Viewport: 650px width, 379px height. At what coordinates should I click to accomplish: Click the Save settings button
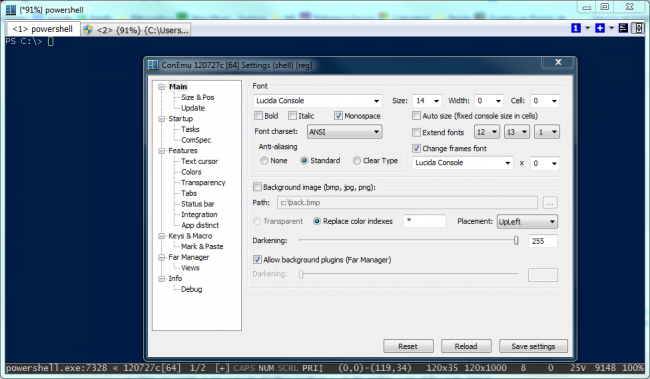[x=533, y=346]
